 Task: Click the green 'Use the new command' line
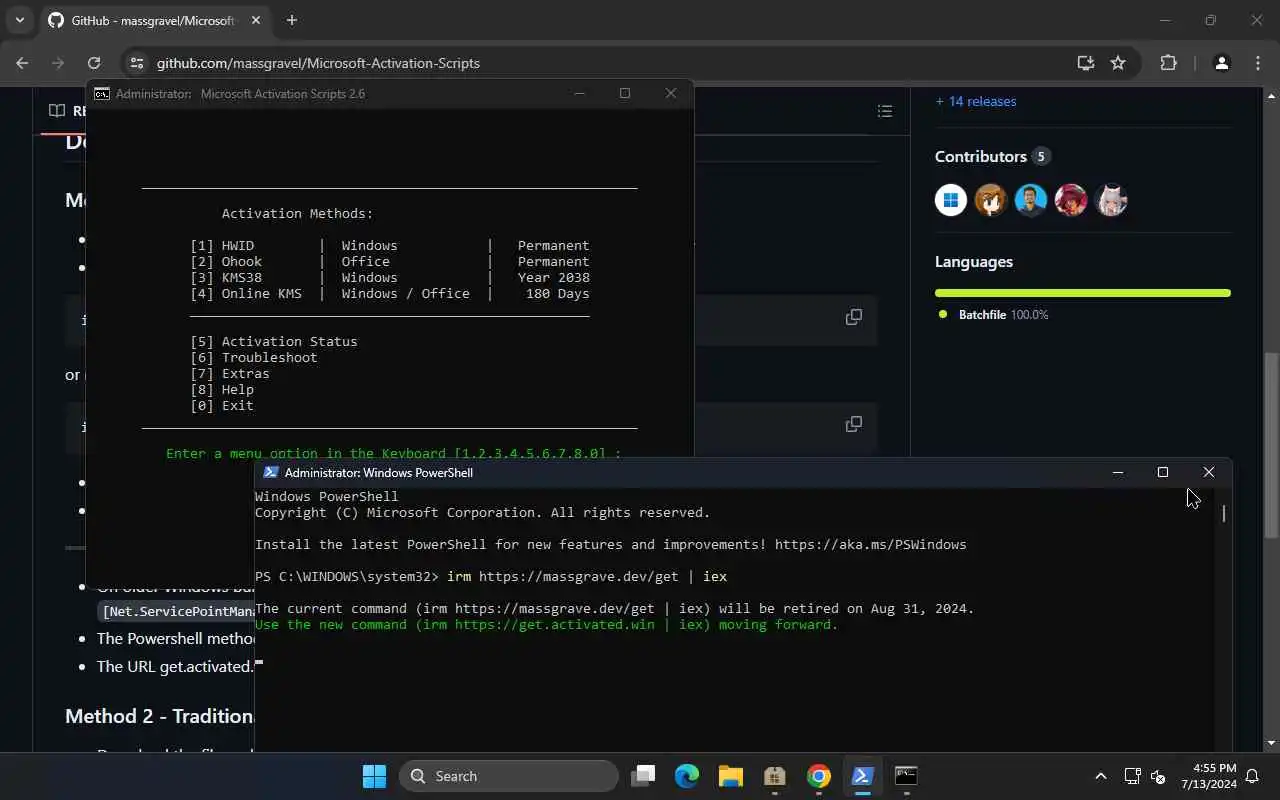(546, 624)
